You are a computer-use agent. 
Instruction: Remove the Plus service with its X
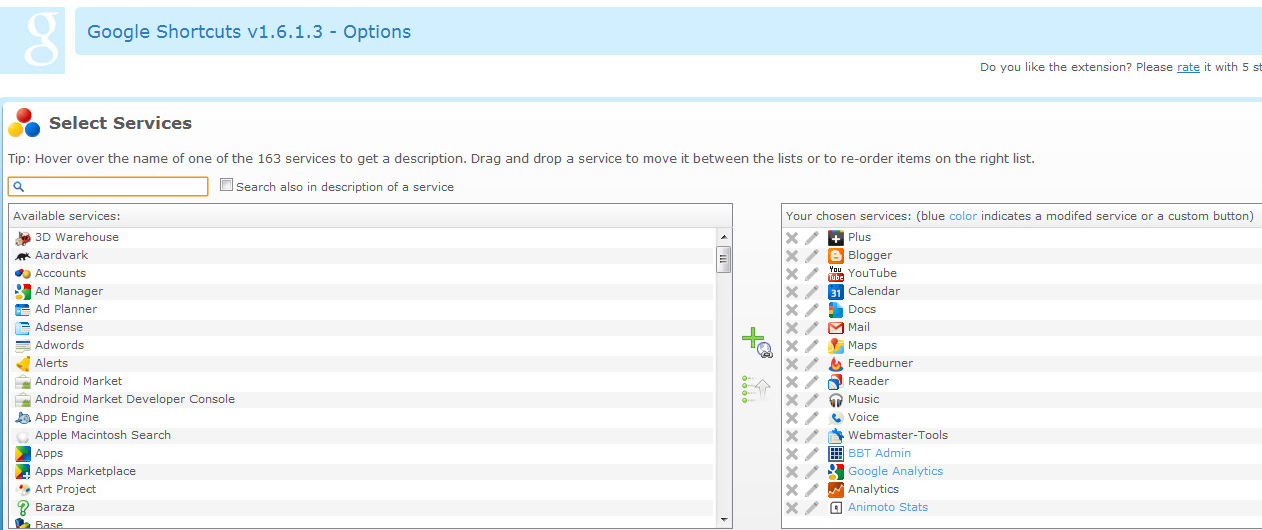click(792, 238)
